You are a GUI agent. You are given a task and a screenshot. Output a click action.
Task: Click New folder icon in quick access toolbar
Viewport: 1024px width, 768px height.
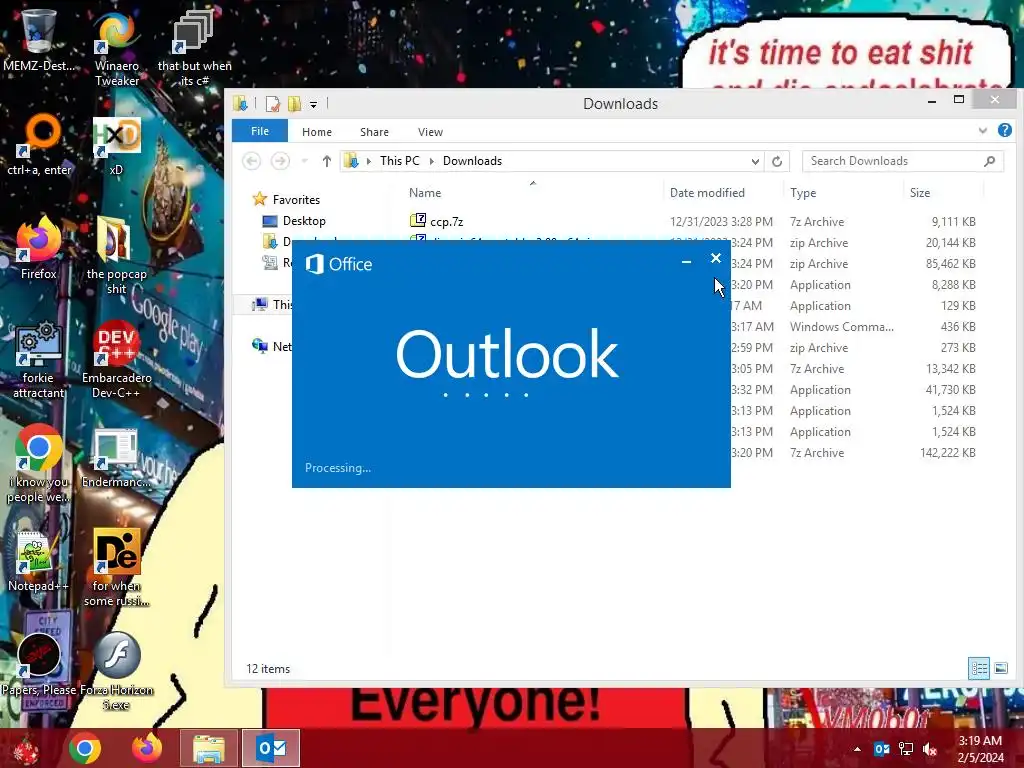[295, 104]
